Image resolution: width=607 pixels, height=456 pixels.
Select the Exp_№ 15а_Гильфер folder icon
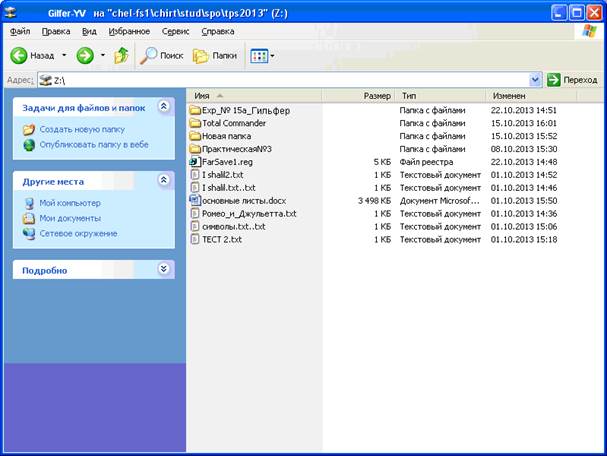(x=195, y=110)
